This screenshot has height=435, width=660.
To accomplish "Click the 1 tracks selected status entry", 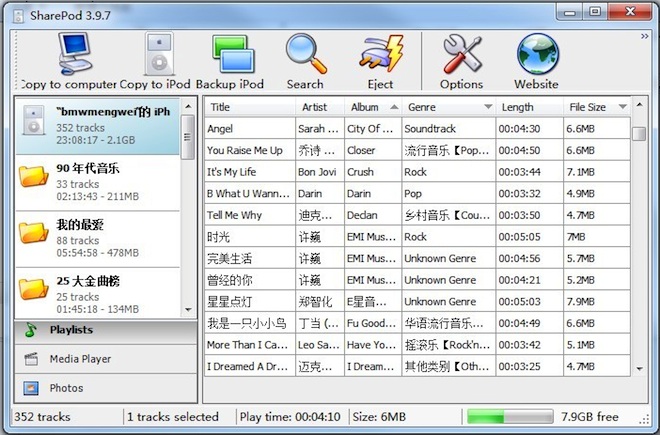I will click(x=173, y=417).
